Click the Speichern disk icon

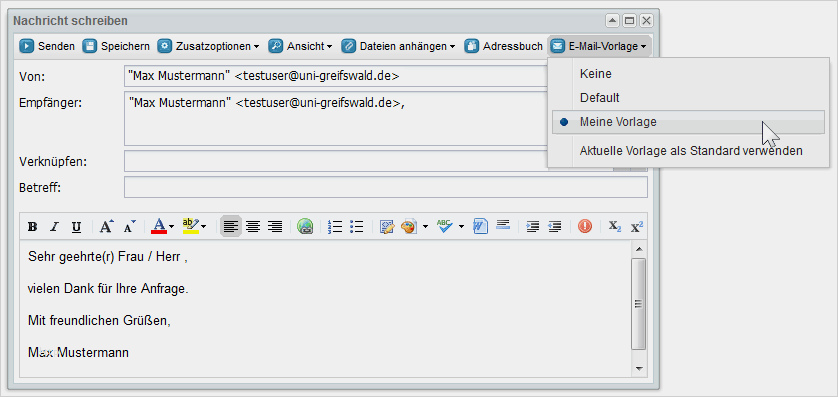point(89,46)
